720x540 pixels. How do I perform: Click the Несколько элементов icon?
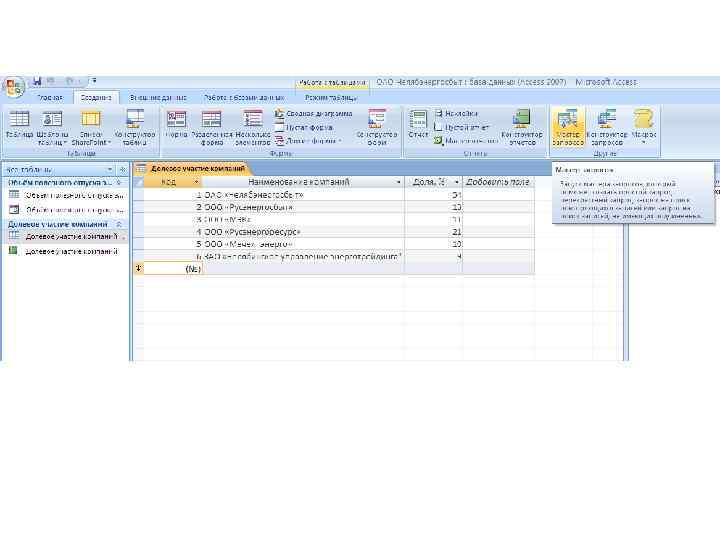point(253,128)
